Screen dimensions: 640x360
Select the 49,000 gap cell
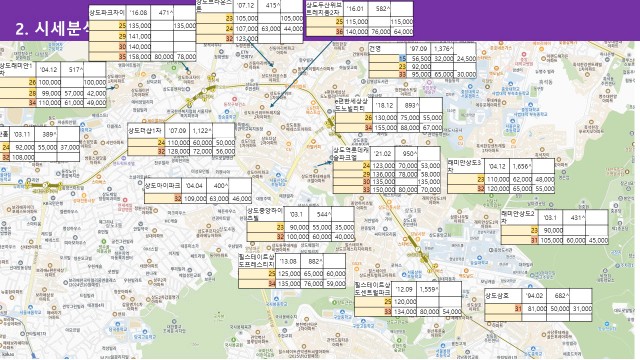[95, 103]
